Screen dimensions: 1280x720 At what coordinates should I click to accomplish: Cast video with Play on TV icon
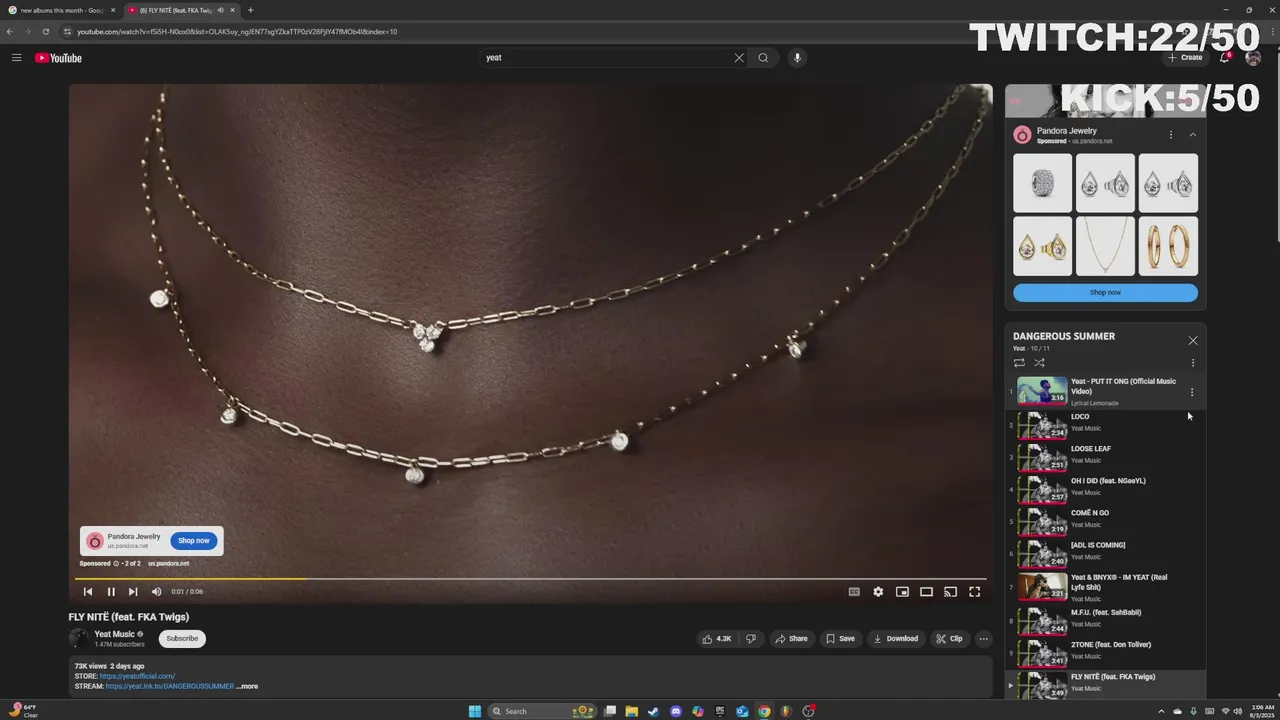pos(950,592)
